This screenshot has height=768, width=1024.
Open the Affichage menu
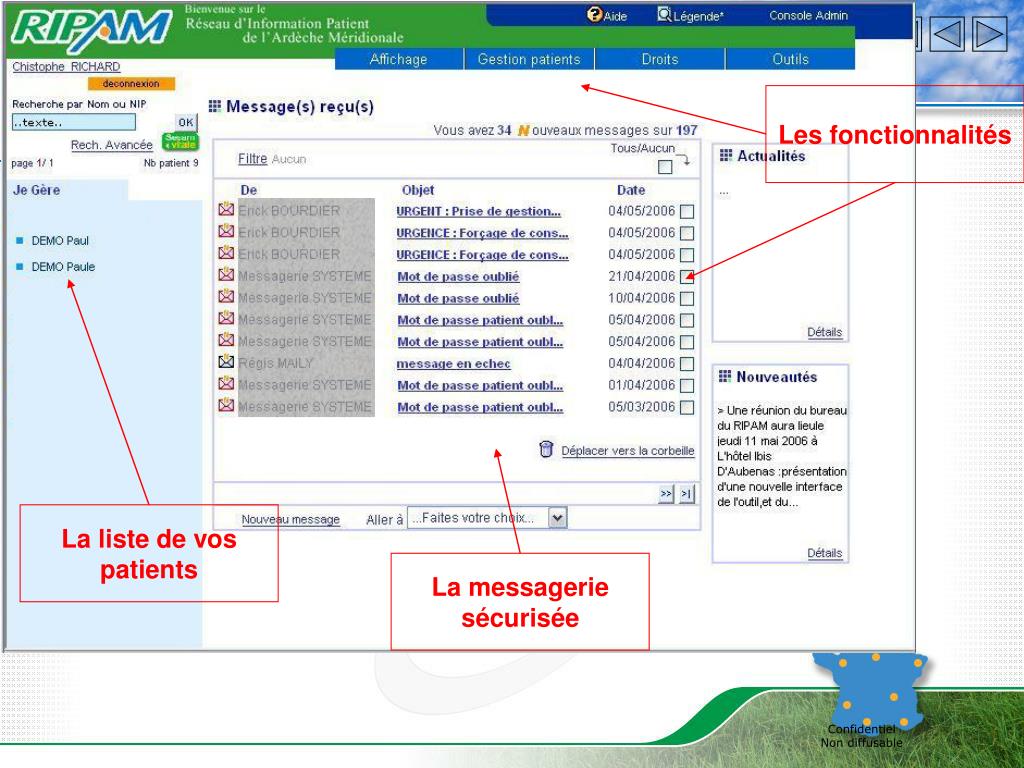398,59
